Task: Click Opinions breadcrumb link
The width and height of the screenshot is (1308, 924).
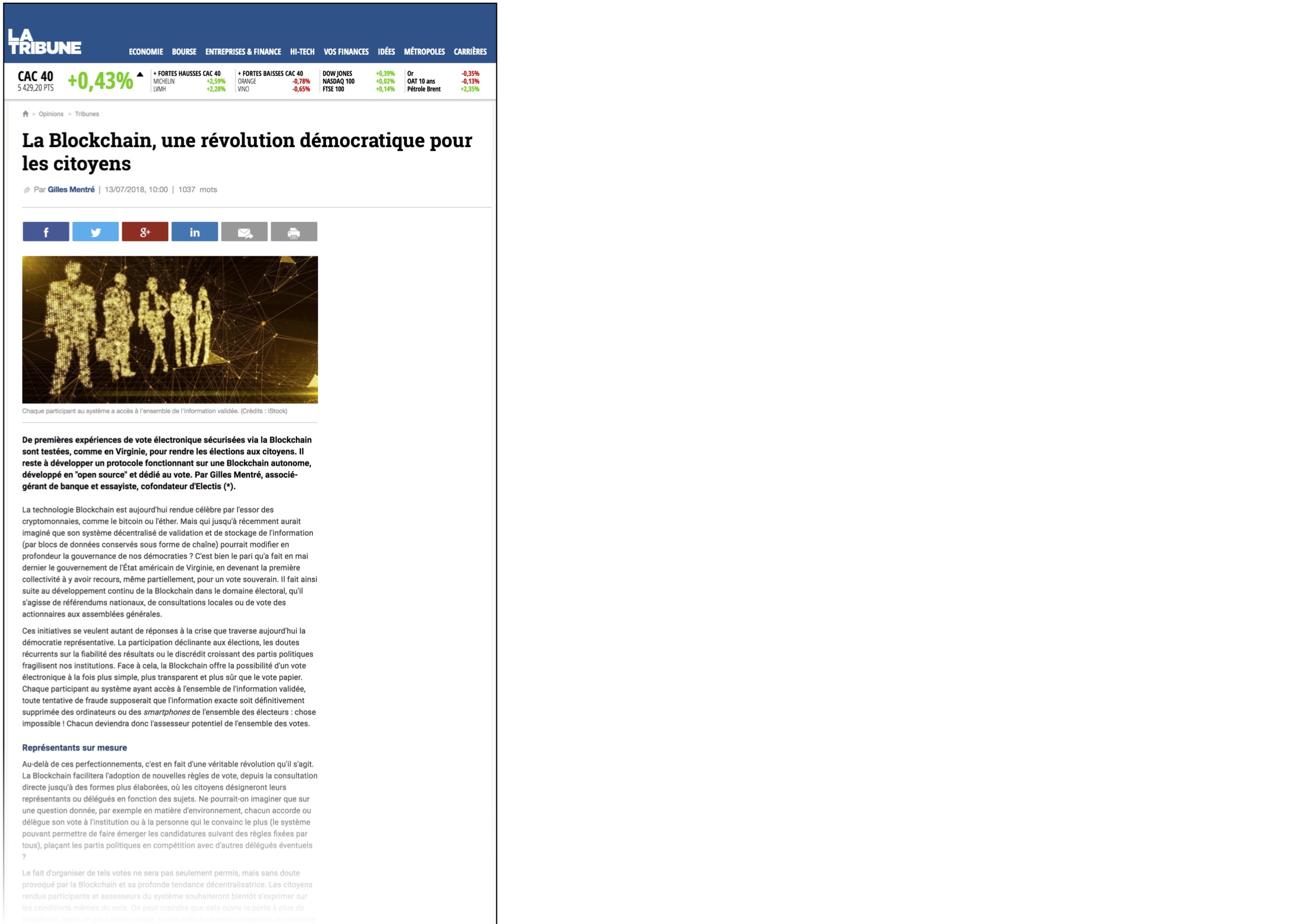Action: [x=51, y=114]
